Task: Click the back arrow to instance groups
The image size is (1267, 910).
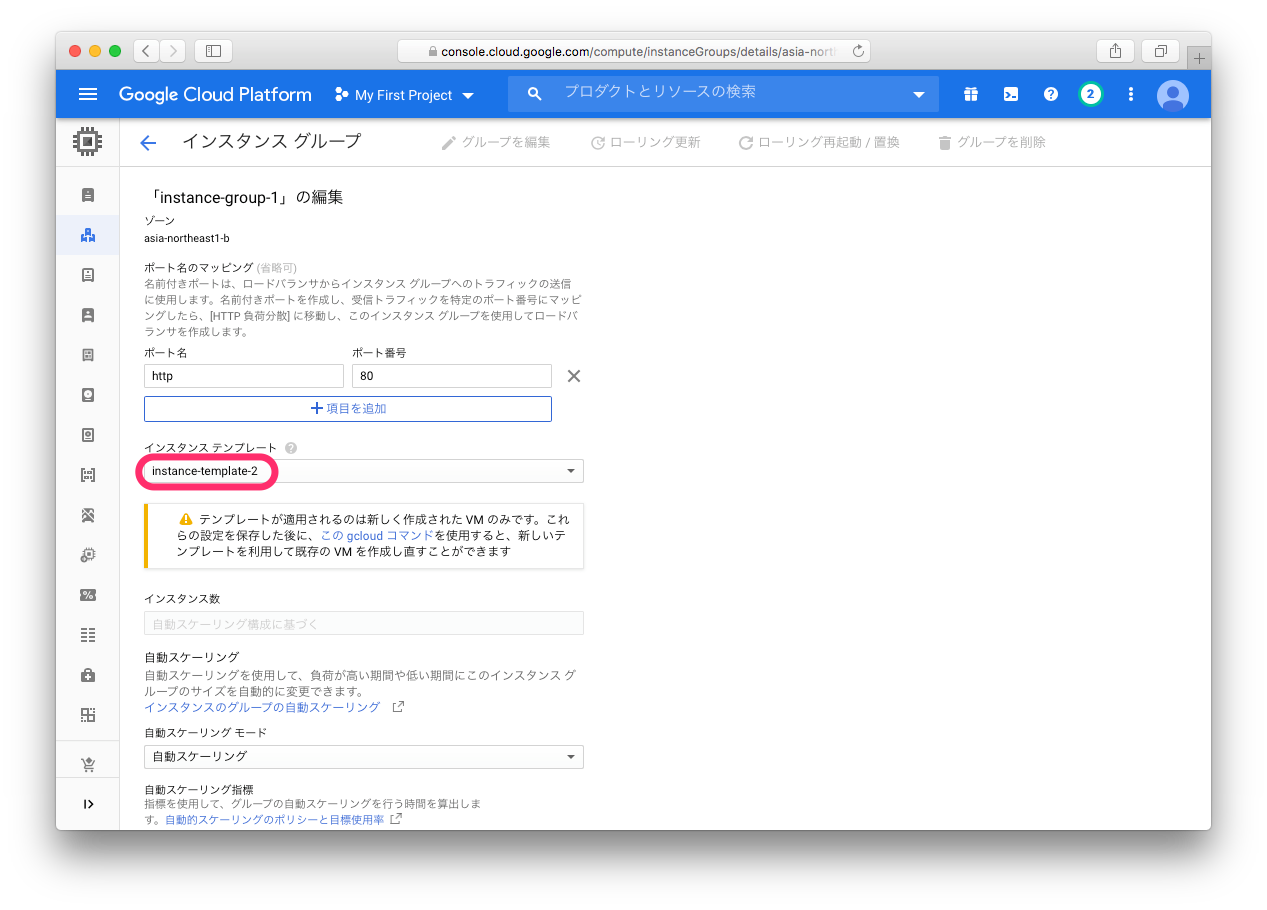Action: [148, 143]
